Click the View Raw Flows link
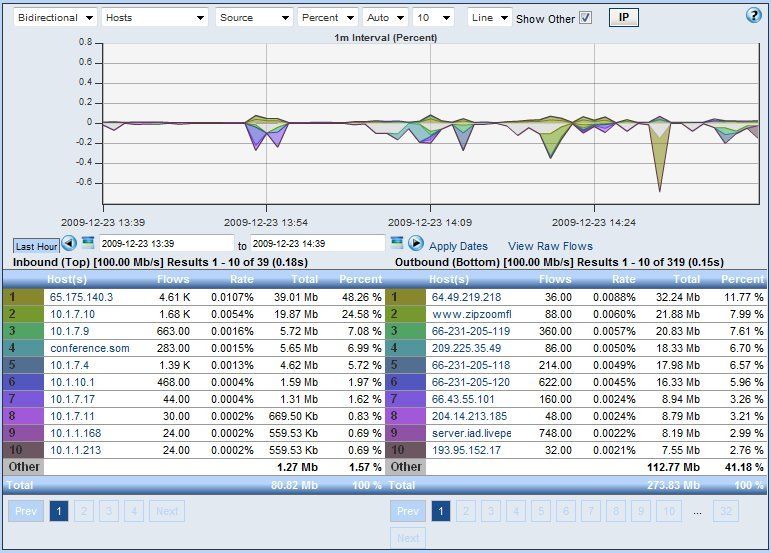The width and height of the screenshot is (771, 553). [550, 246]
